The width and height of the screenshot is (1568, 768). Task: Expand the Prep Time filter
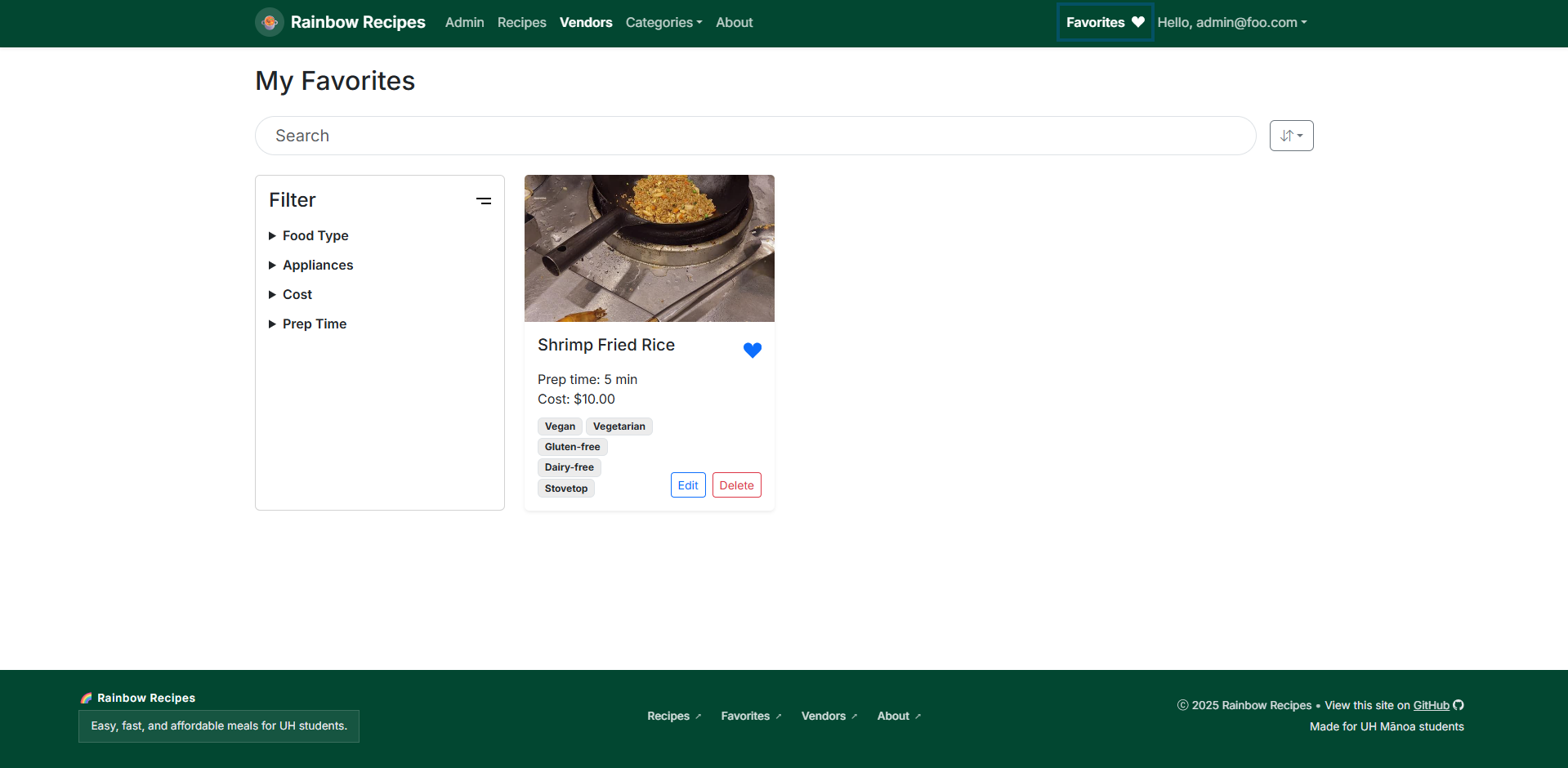click(x=314, y=324)
